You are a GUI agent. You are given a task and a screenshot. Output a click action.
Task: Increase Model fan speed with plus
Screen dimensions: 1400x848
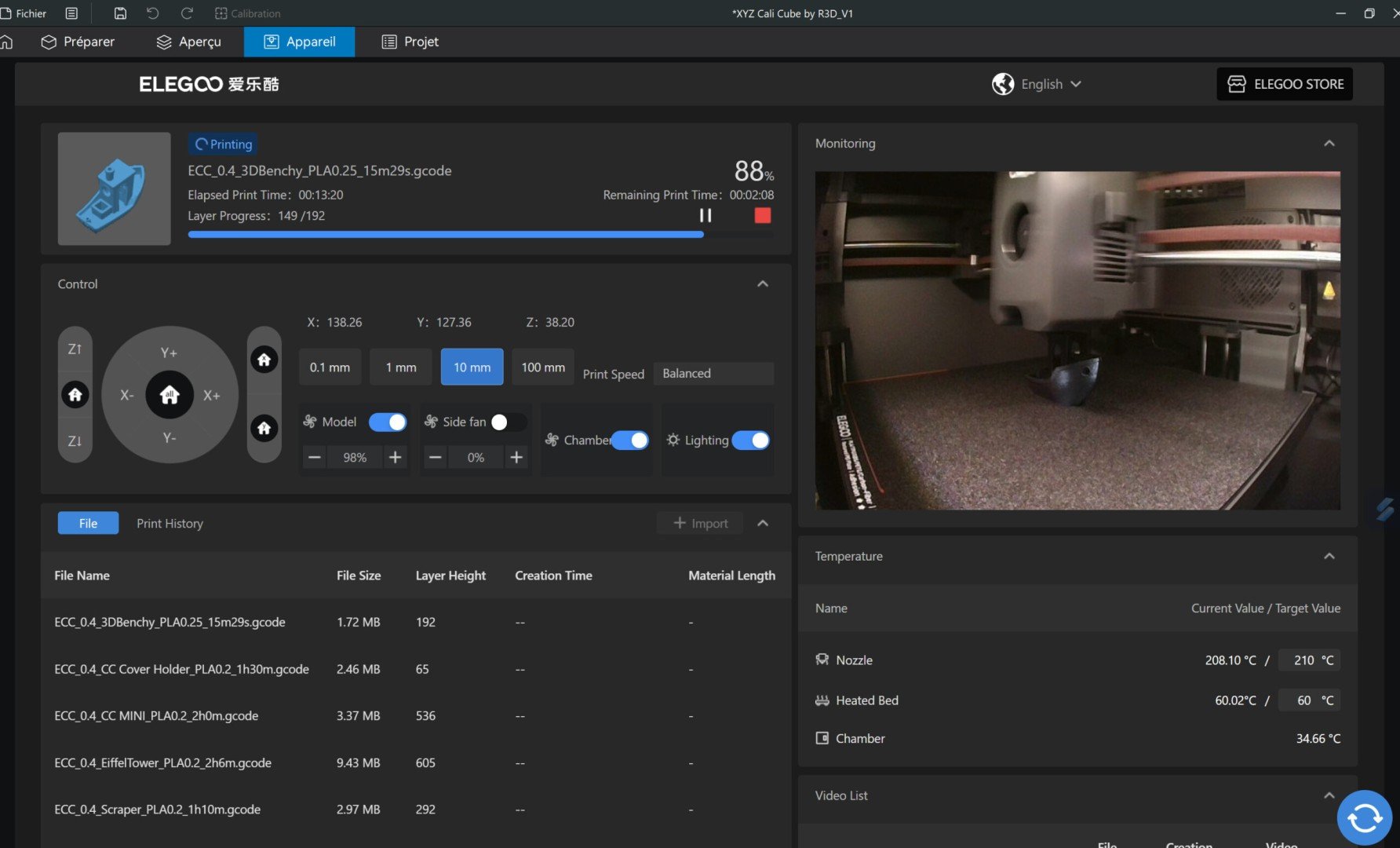pos(396,457)
